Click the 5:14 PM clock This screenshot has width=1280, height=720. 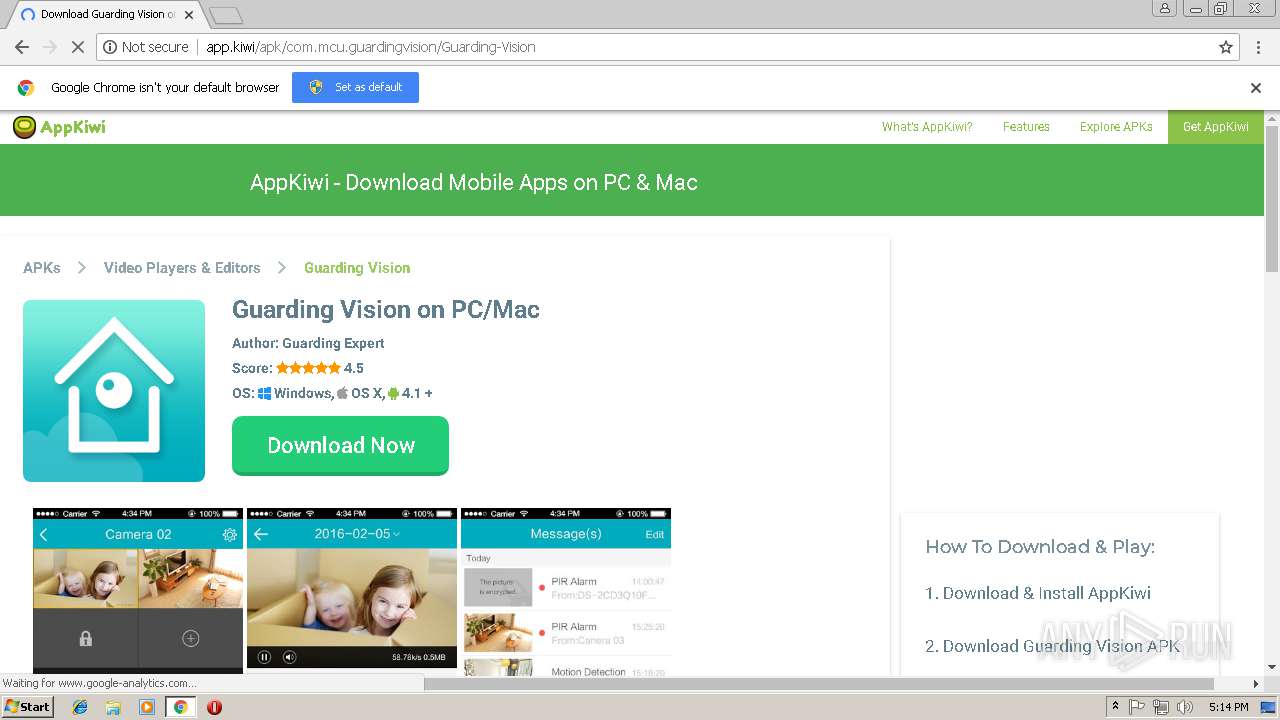1228,707
